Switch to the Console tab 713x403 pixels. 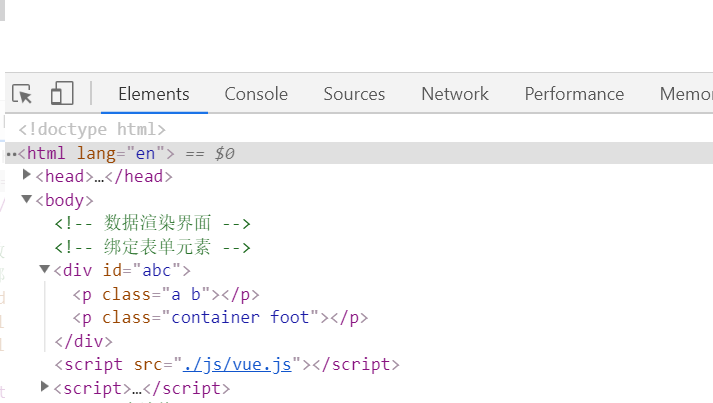(x=256, y=94)
